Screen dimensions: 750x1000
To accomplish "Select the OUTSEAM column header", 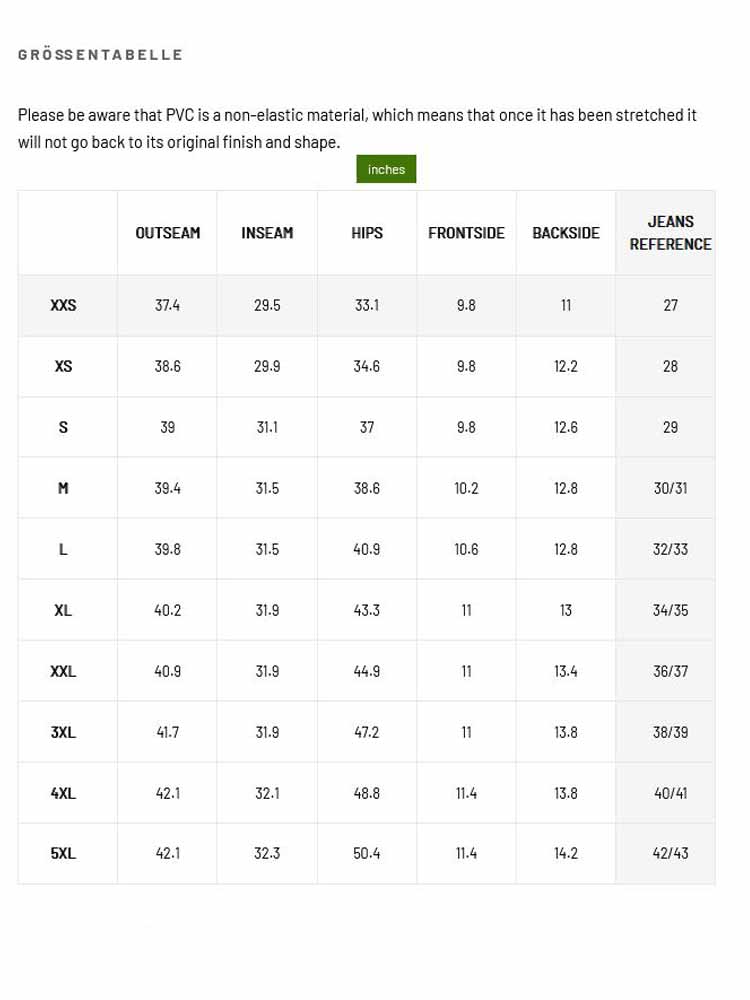I will (x=168, y=233).
